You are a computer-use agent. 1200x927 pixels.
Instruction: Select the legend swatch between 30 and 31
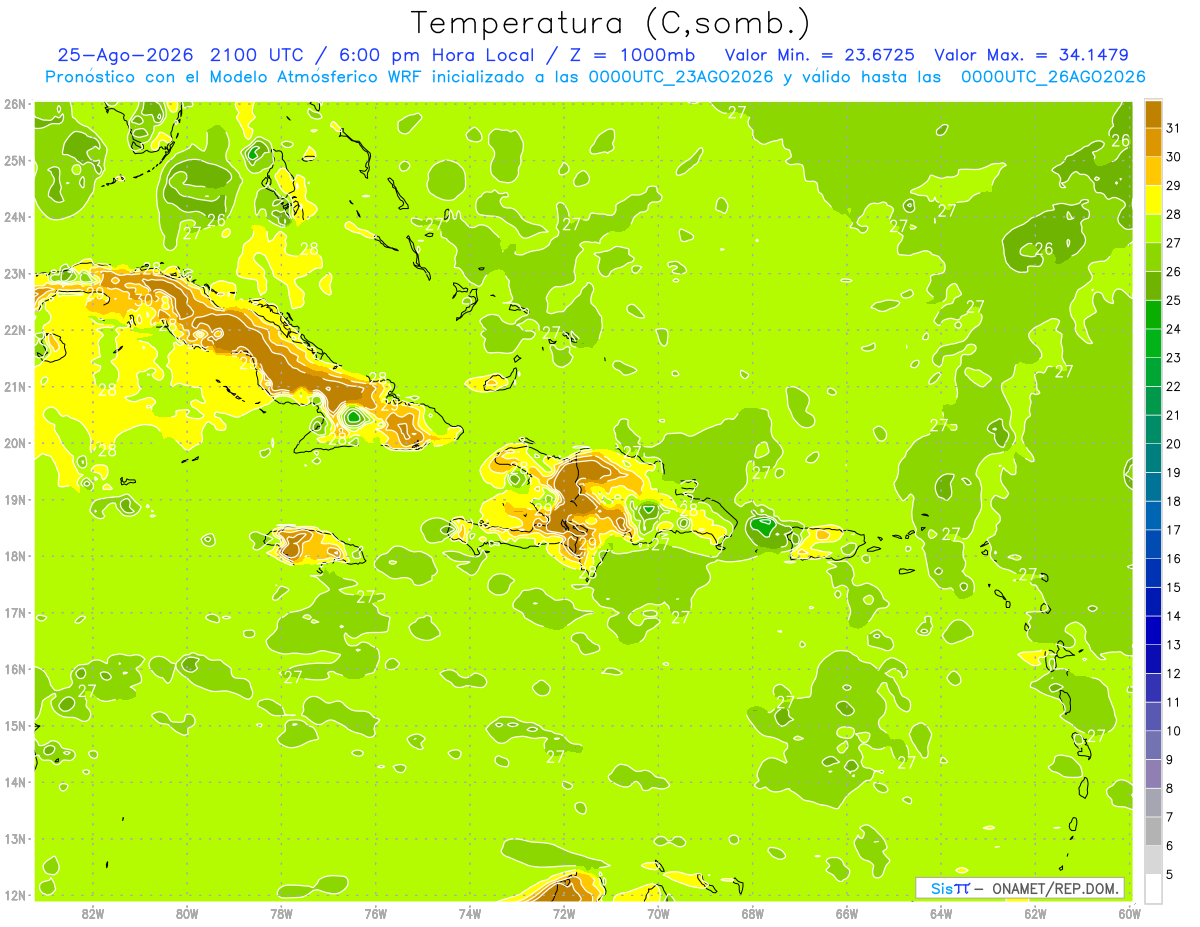pyautogui.click(x=1154, y=143)
